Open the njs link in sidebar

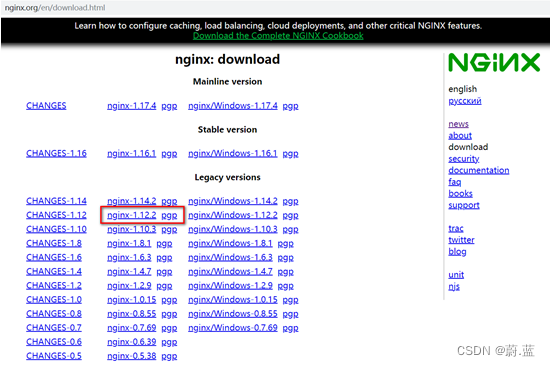(x=454, y=286)
